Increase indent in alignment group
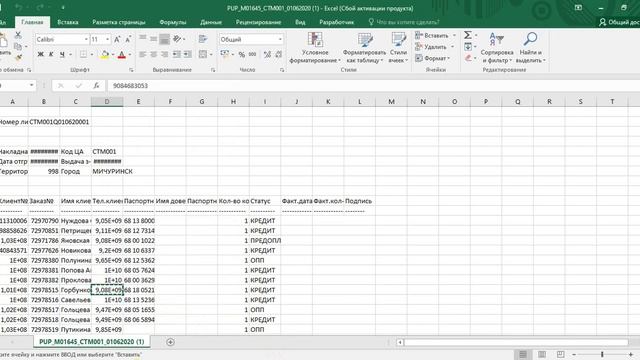Image resolution: width=640 pixels, height=360 pixels. [x=188, y=54]
